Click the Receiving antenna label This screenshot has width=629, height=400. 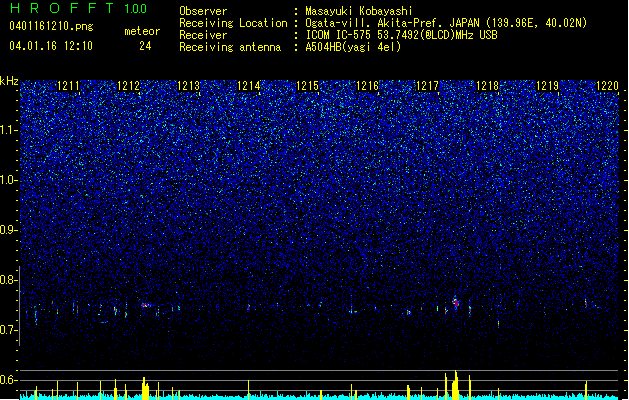[230, 47]
